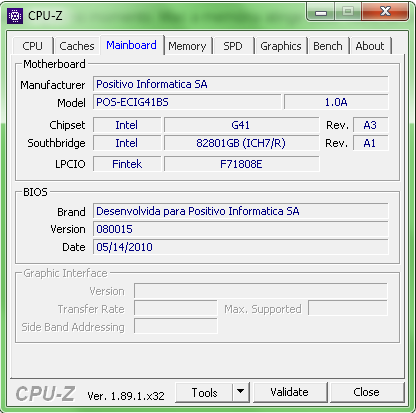Open the Bench tab
416x413 pixels.
point(328,46)
